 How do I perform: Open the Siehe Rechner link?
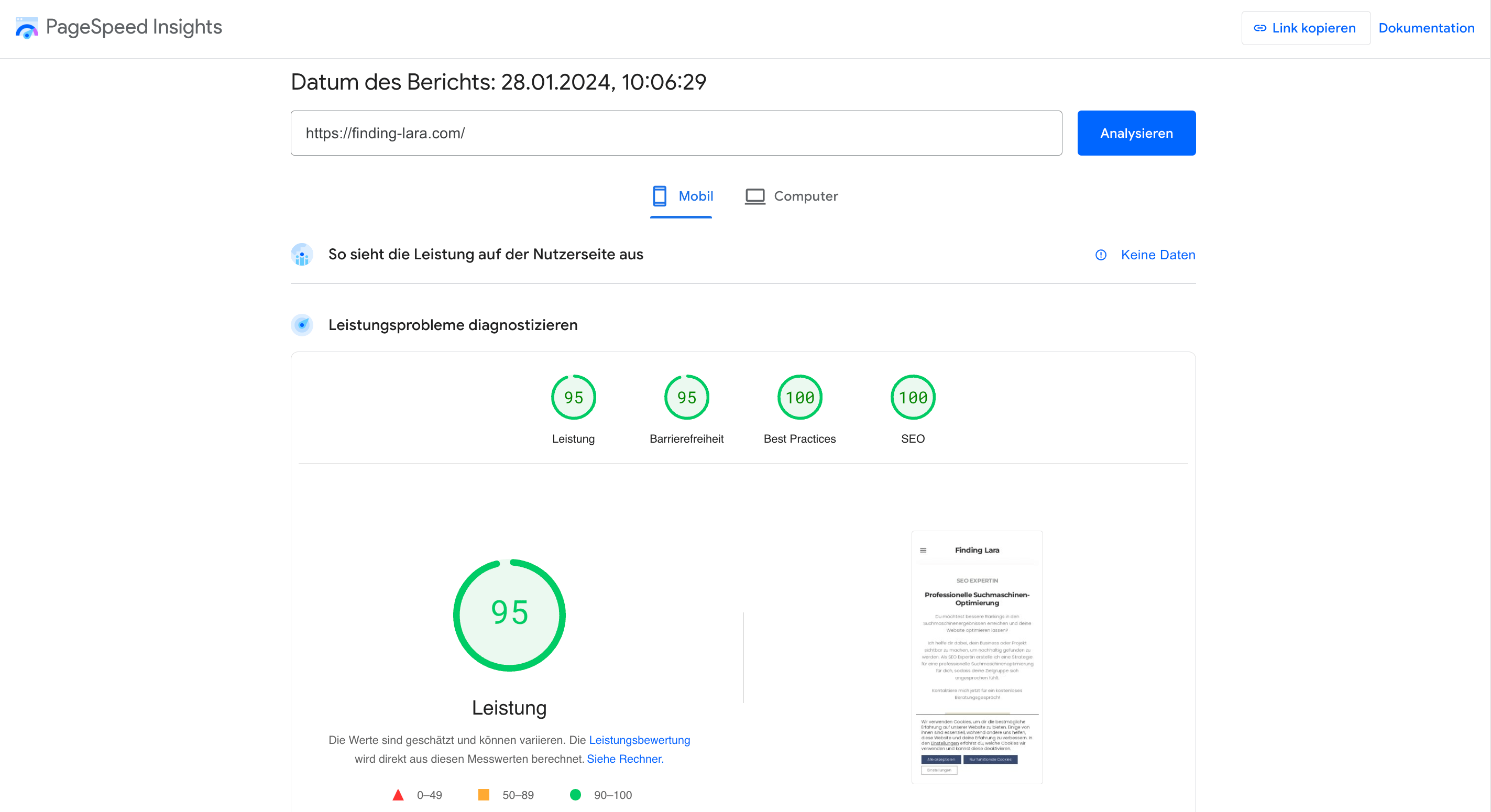click(x=624, y=759)
